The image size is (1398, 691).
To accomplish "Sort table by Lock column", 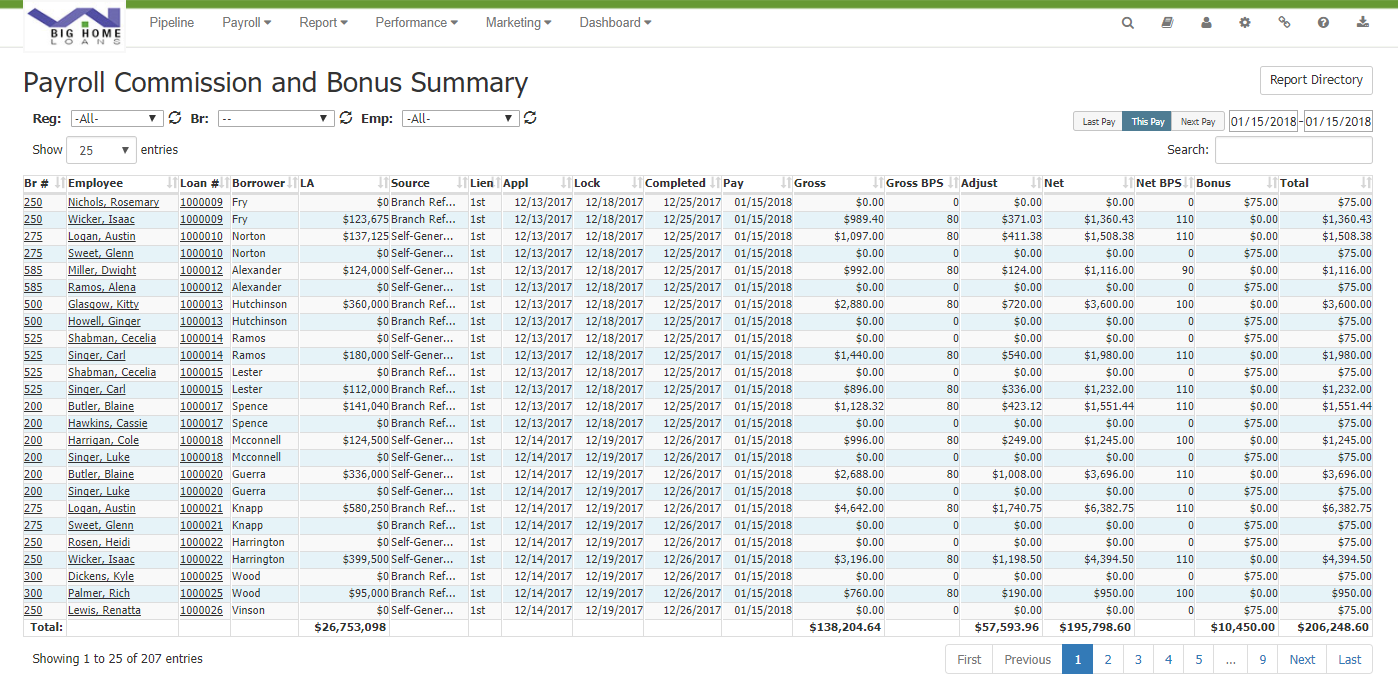I will coord(607,183).
